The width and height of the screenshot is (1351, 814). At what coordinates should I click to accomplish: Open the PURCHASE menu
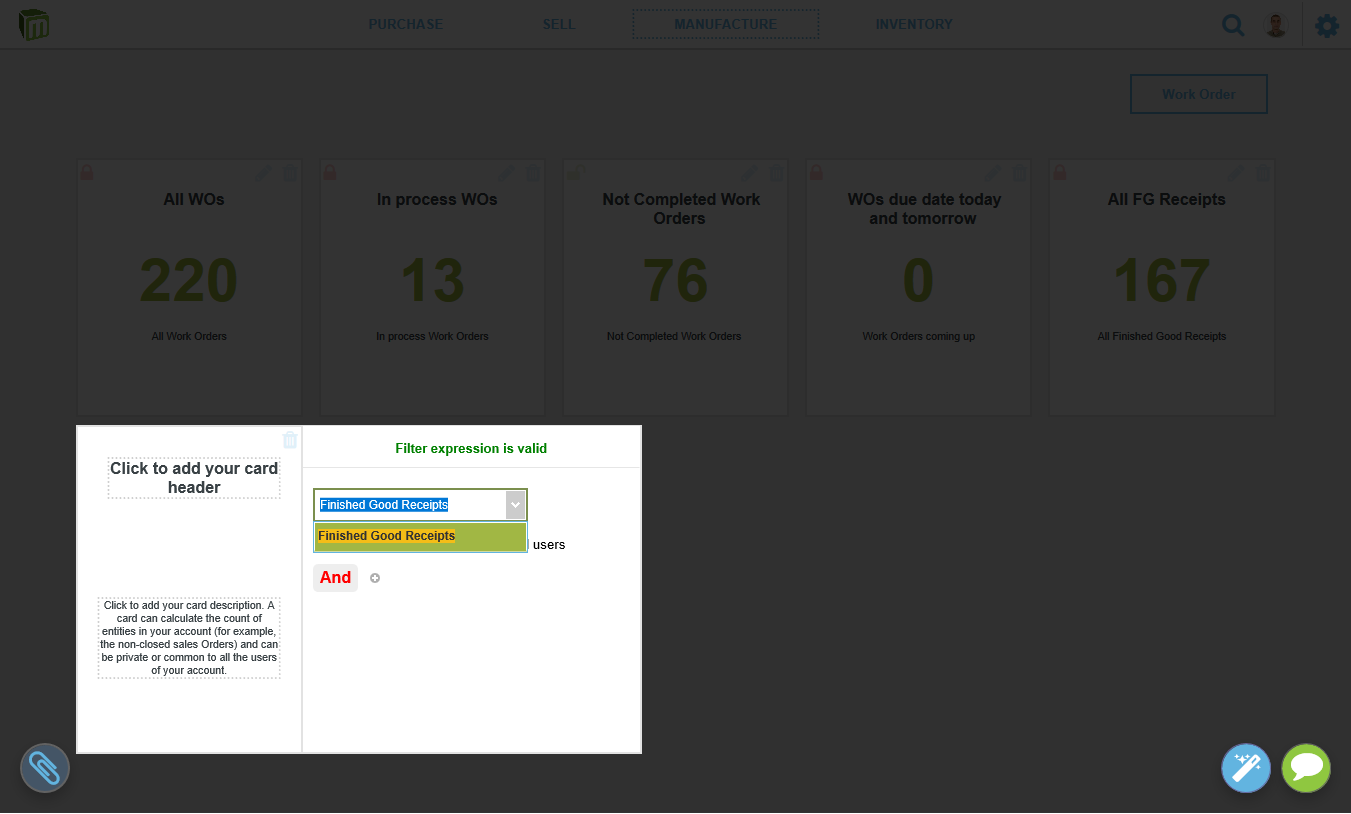point(405,24)
